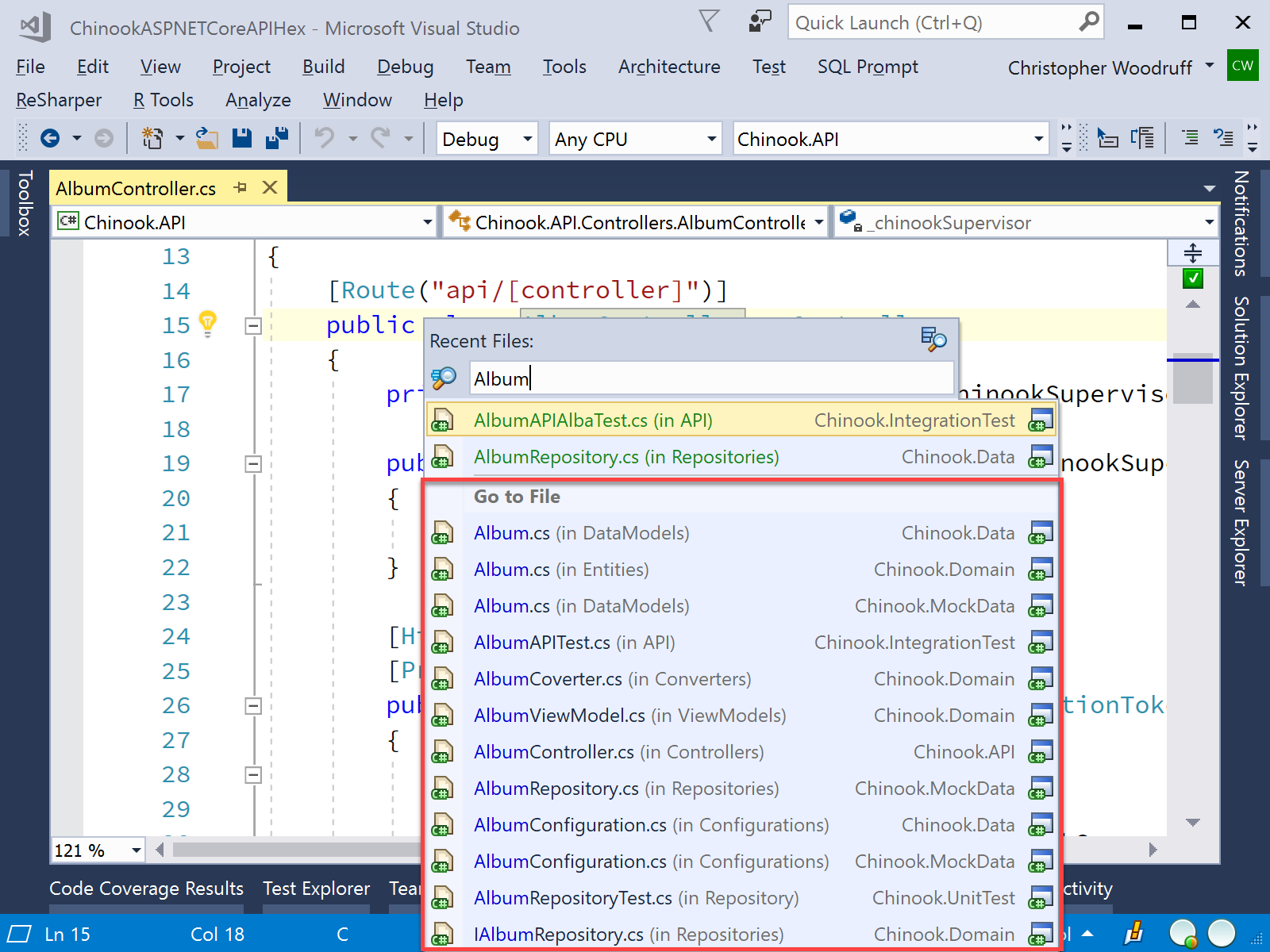
Task: Click the Save toolbar icon
Action: [242, 139]
